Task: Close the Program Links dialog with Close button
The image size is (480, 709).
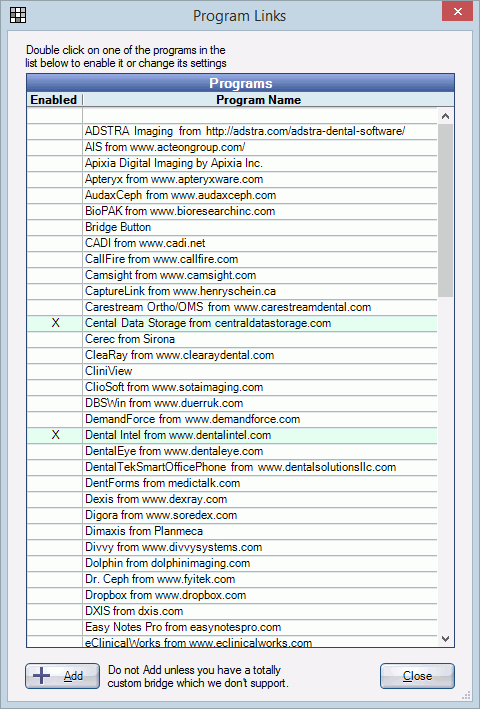Action: 417,676
